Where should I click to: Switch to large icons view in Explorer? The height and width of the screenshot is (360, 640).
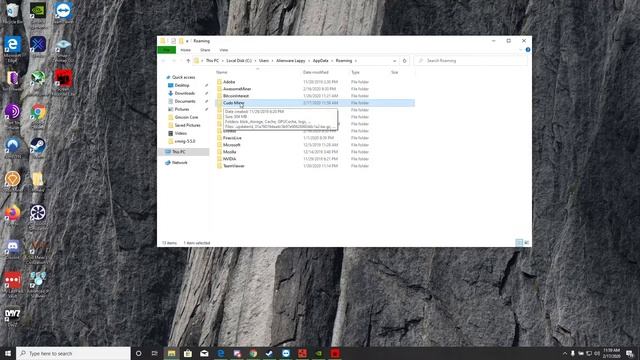coord(527,243)
